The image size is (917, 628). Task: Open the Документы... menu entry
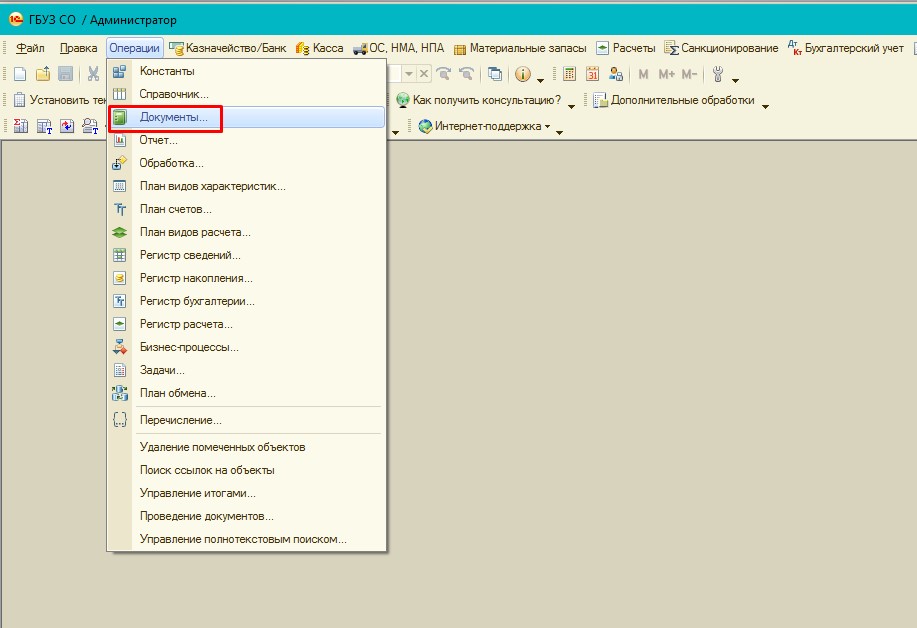coord(174,117)
